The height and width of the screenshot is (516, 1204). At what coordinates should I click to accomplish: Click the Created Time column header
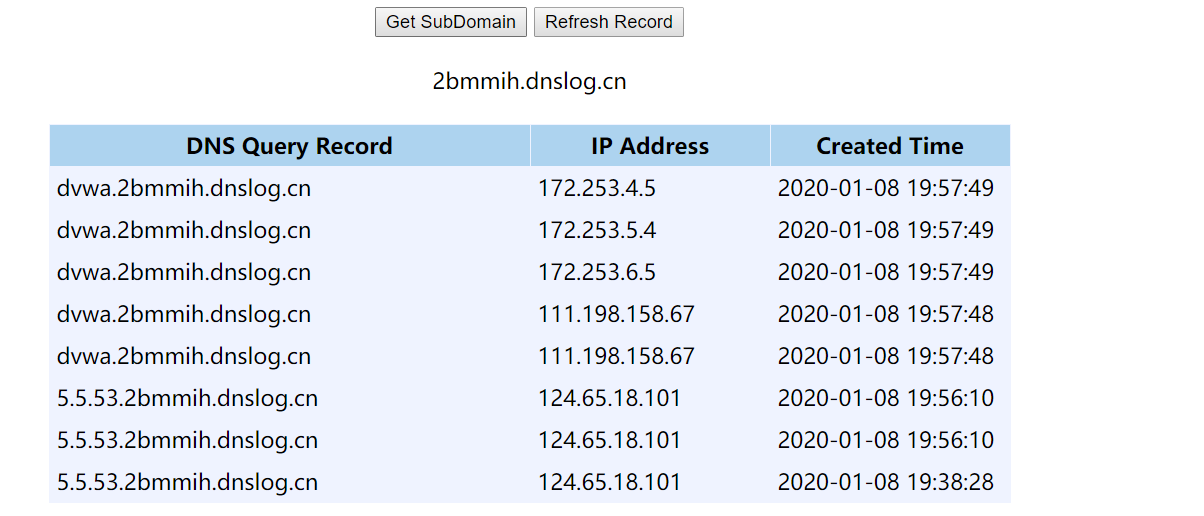890,146
